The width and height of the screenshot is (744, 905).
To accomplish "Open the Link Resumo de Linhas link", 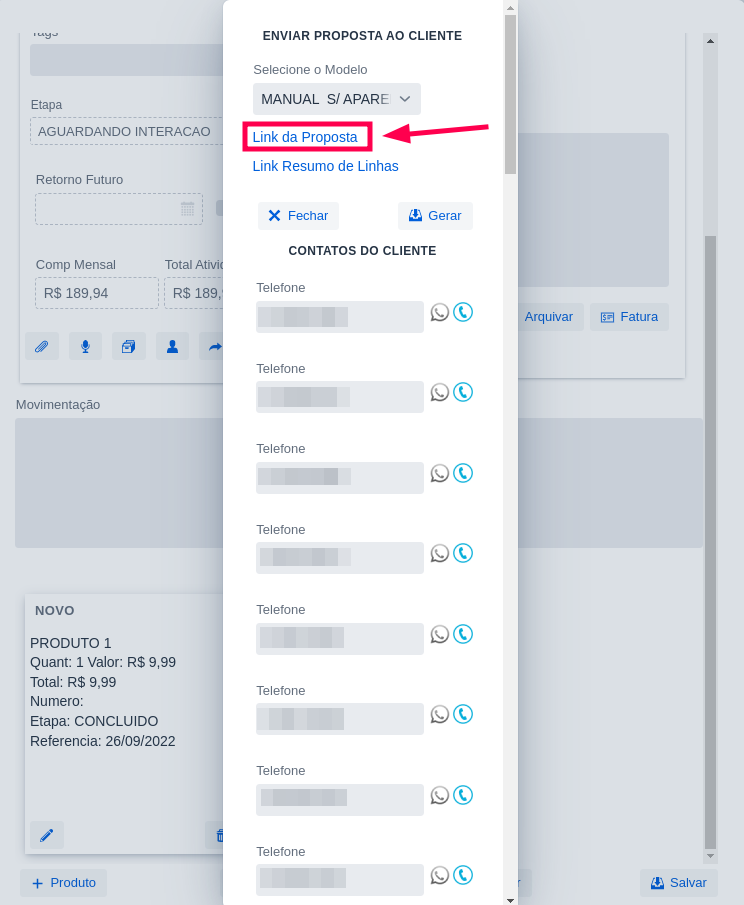I will (x=325, y=166).
